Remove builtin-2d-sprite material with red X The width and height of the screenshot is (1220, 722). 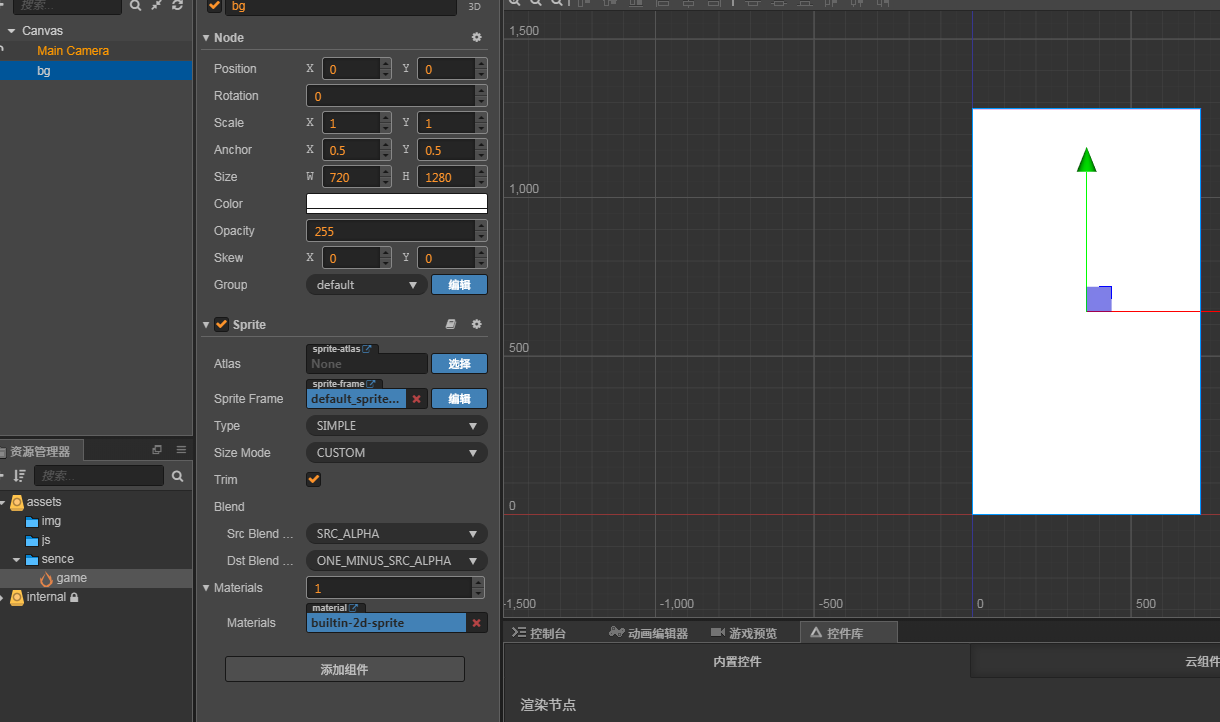point(476,623)
